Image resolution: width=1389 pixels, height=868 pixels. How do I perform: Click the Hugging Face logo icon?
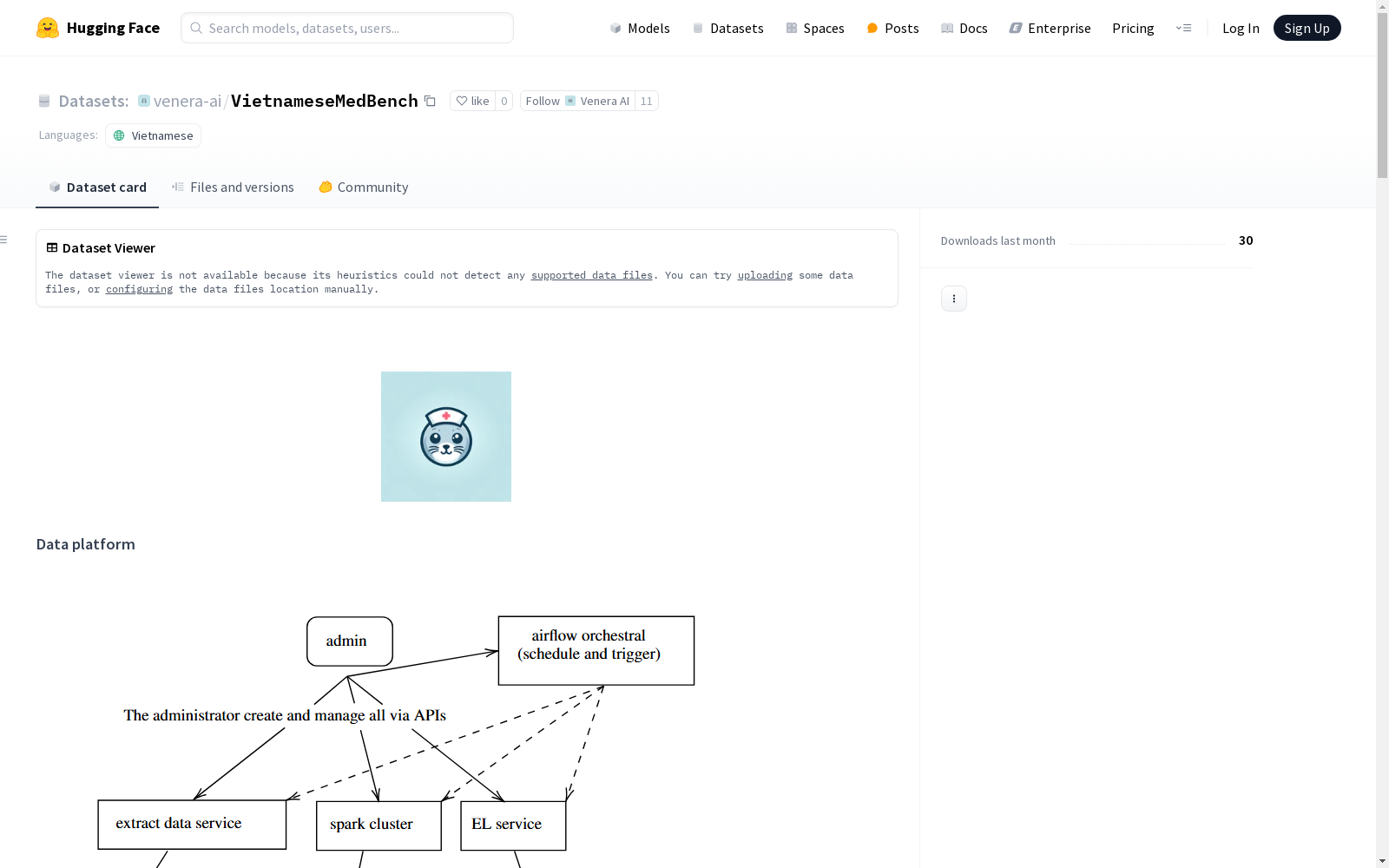[48, 28]
